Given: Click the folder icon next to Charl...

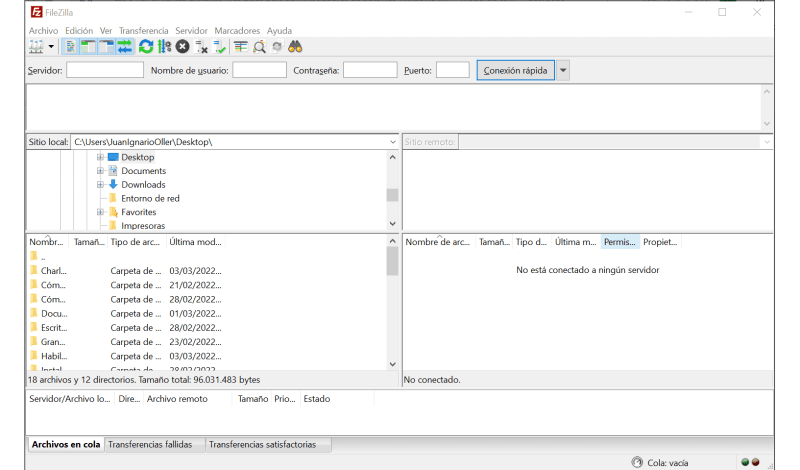Looking at the screenshot, I should [x=34, y=270].
